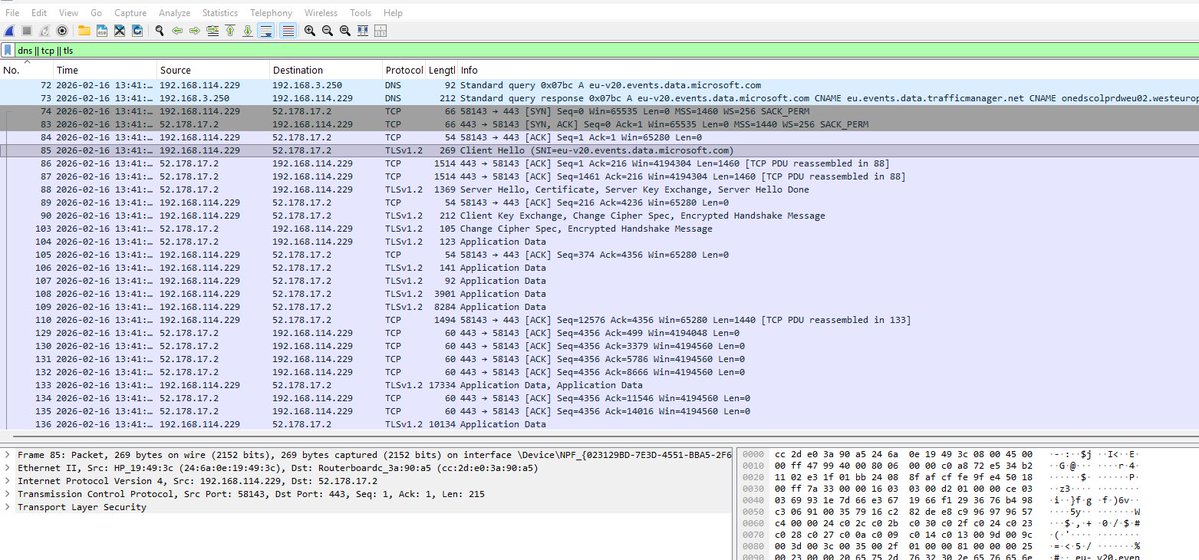The image size is (1199, 560).
Task: Select packet 109 with length 8284
Action: click(x=600, y=307)
